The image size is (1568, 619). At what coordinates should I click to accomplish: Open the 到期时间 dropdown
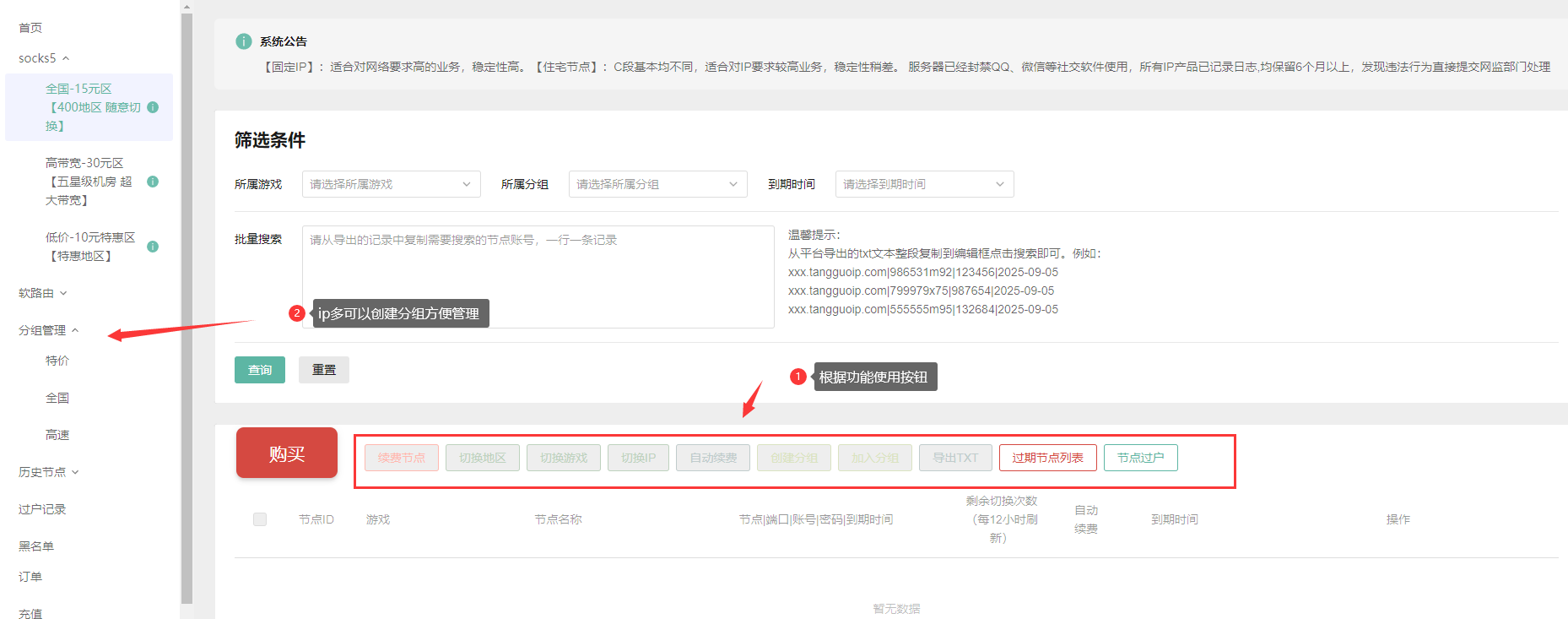coord(924,184)
